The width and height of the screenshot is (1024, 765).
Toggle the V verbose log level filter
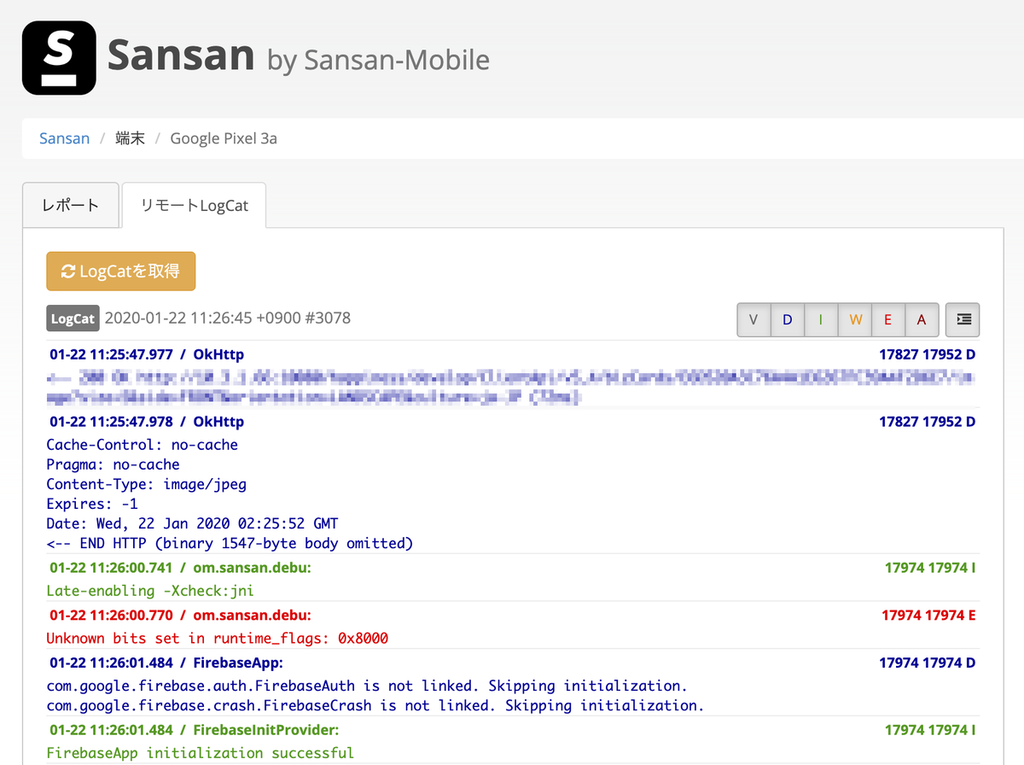point(754,319)
